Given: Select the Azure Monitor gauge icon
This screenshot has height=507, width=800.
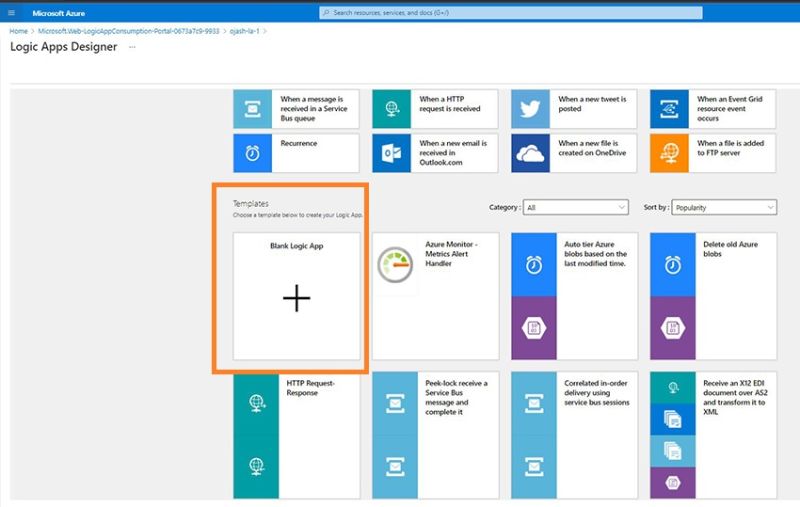Looking at the screenshot, I should pos(395,265).
